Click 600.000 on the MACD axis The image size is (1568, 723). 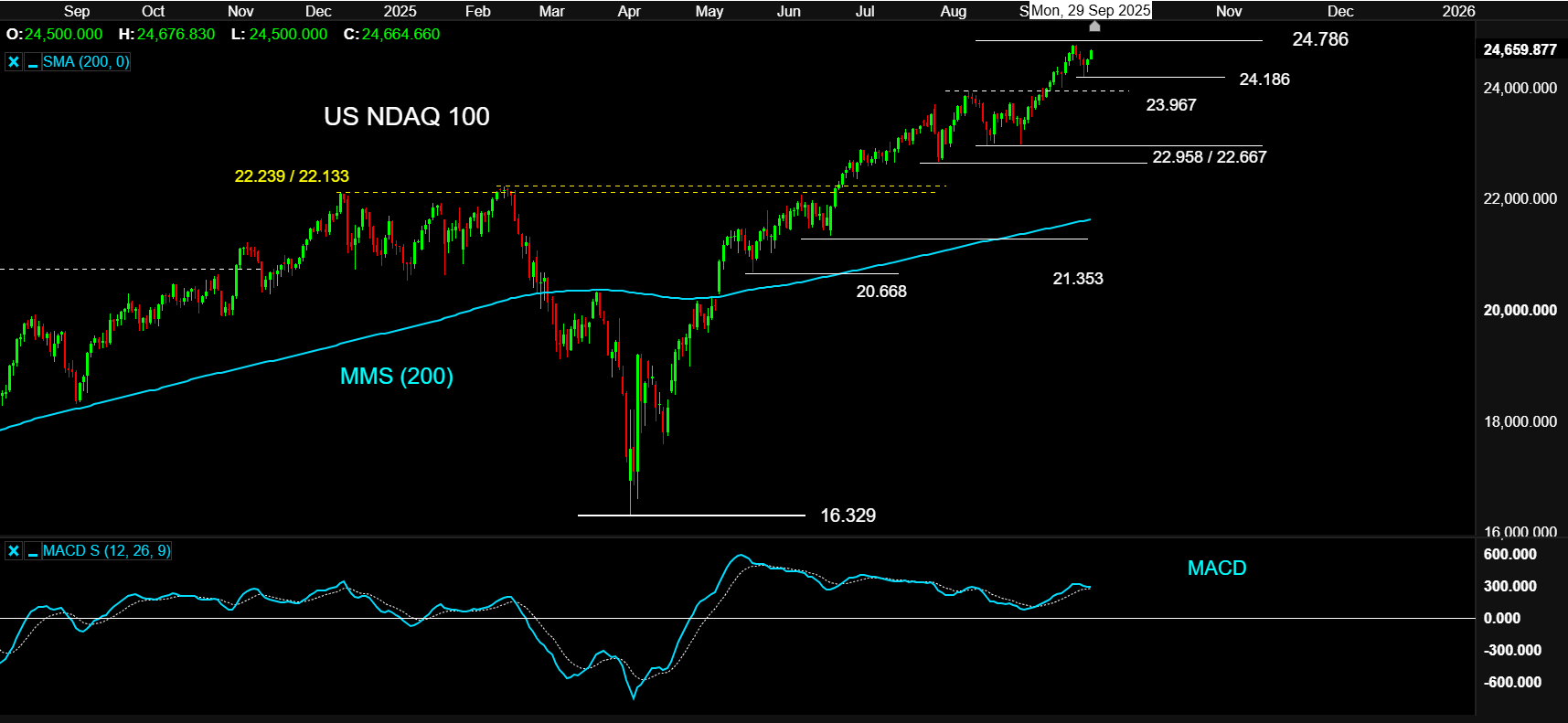tap(1510, 554)
